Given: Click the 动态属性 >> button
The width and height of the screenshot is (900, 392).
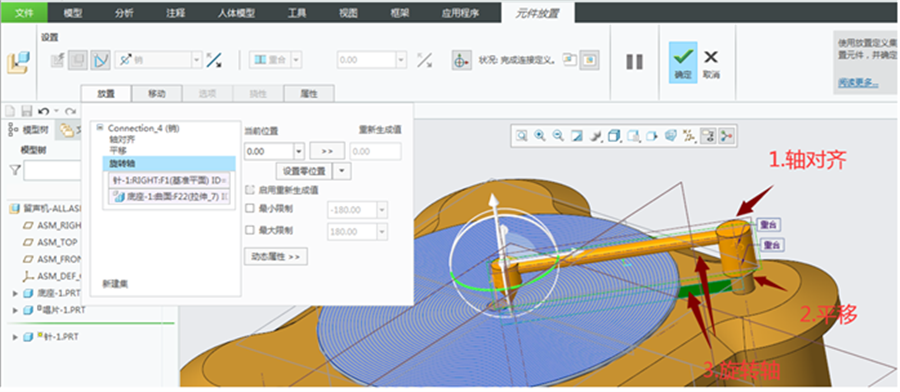Looking at the screenshot, I should pos(276,257).
